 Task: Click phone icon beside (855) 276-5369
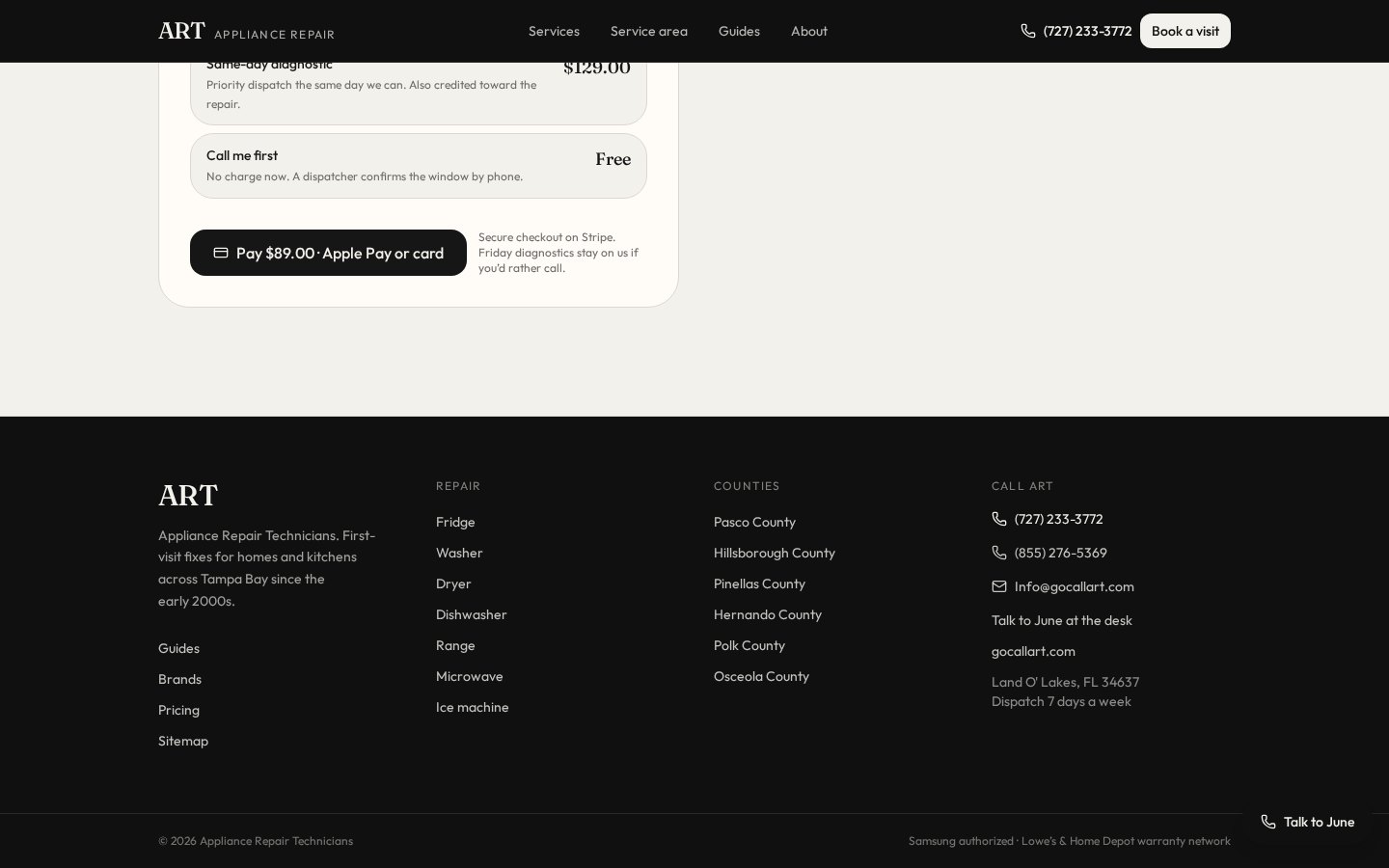(x=999, y=553)
